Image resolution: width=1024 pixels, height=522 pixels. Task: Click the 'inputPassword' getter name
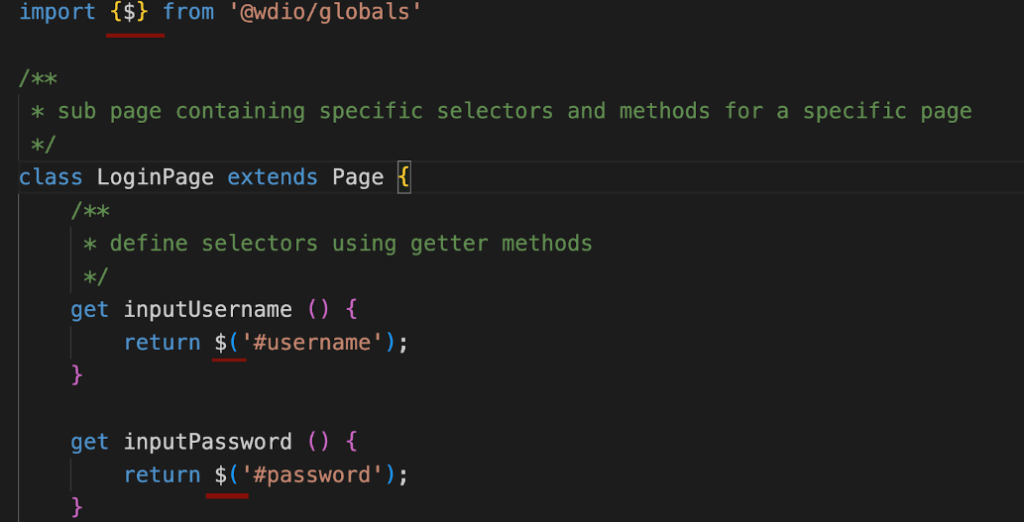pos(208,442)
